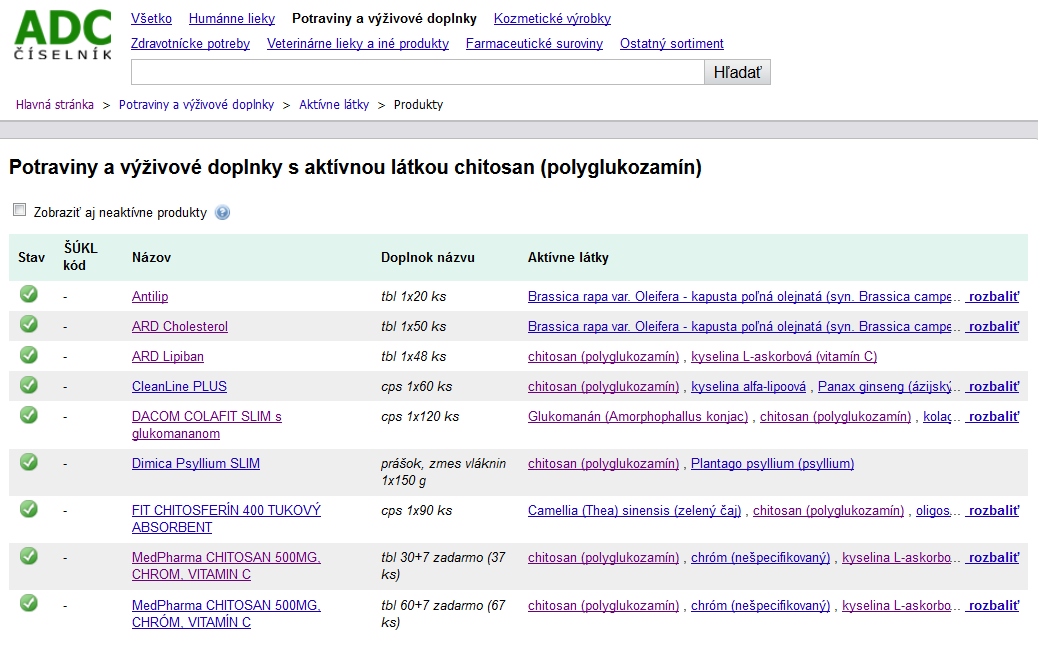
Task: Open the ARD Cholesterol product
Action: (x=180, y=326)
